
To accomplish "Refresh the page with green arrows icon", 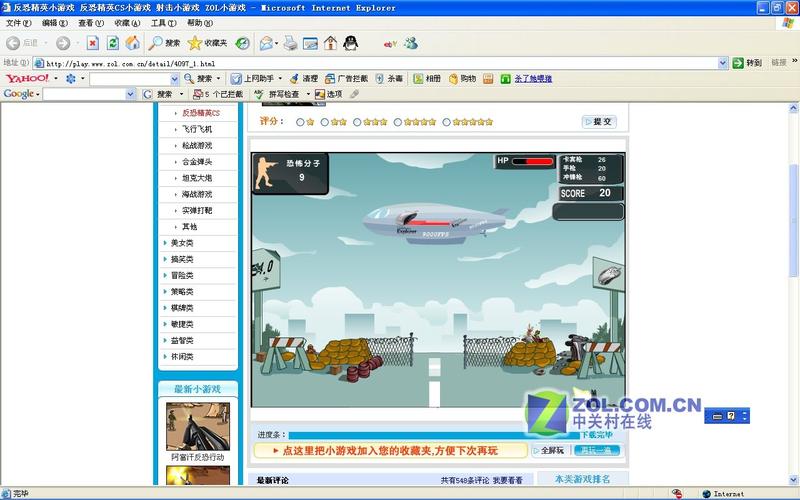I will click(113, 43).
